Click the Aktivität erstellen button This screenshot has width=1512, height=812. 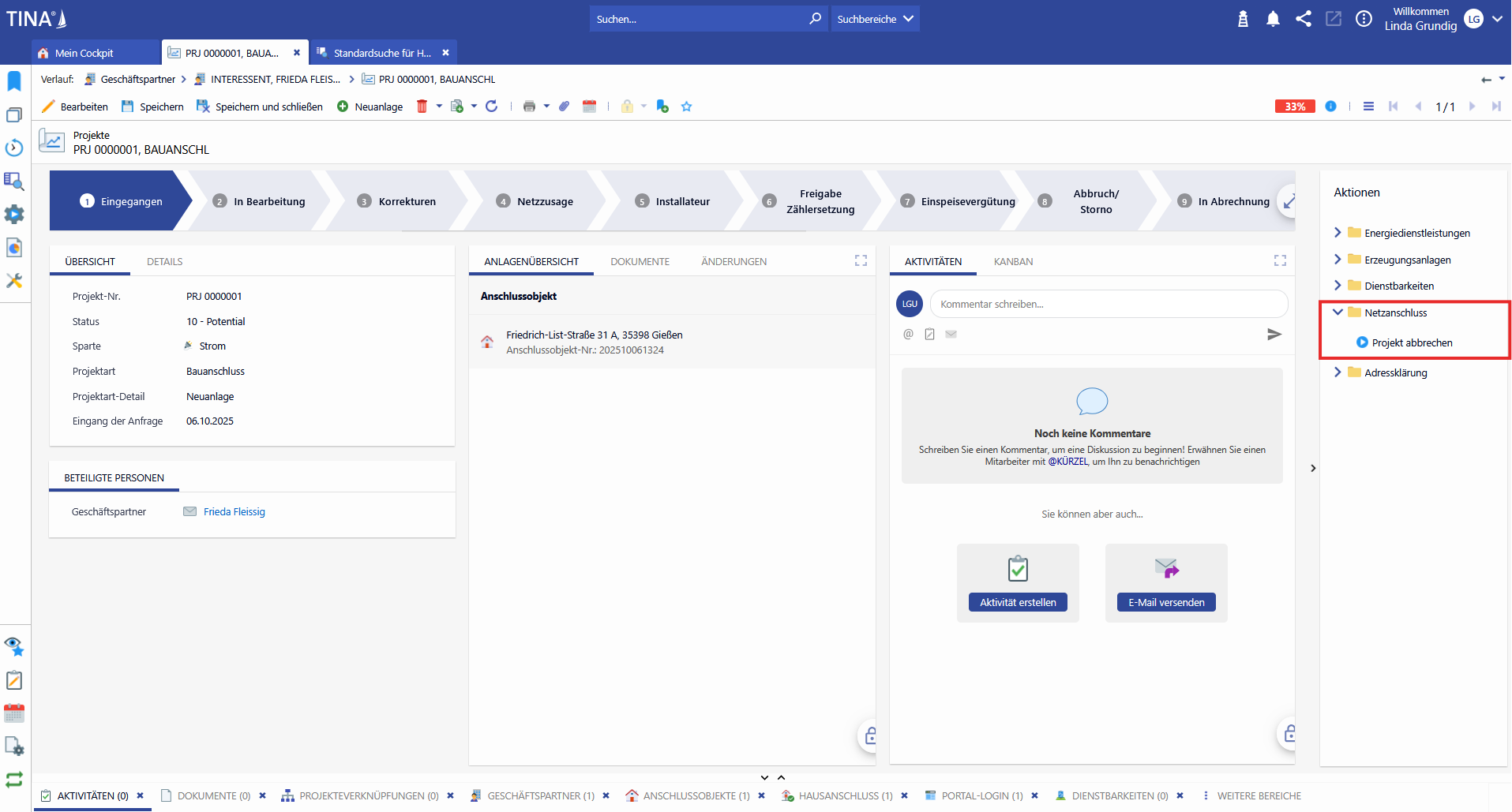(1018, 602)
